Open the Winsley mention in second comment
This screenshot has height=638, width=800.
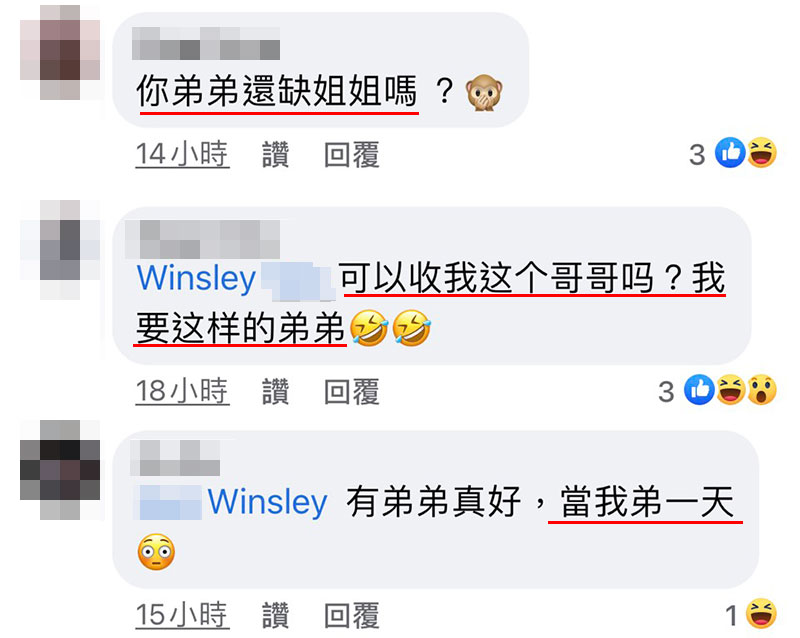click(196, 279)
